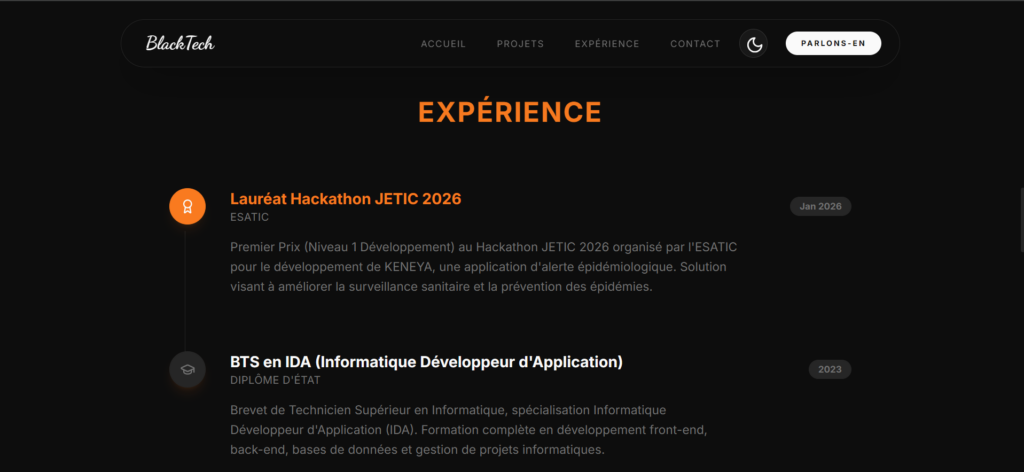Screen dimensions: 1024x472
Task: Click the graduation cap timeline icon
Action: 187,370
